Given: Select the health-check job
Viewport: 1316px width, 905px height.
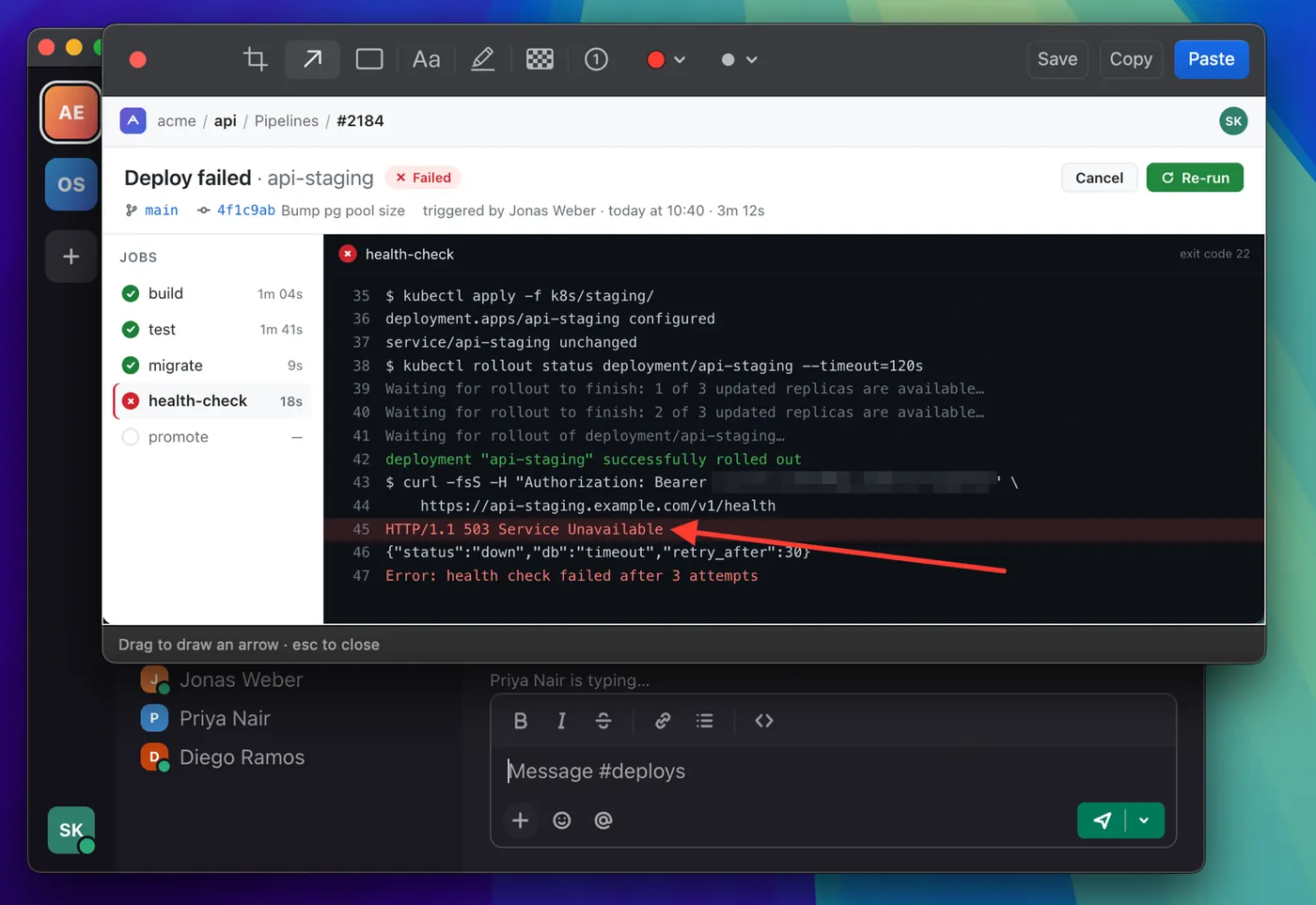Looking at the screenshot, I should [x=212, y=400].
